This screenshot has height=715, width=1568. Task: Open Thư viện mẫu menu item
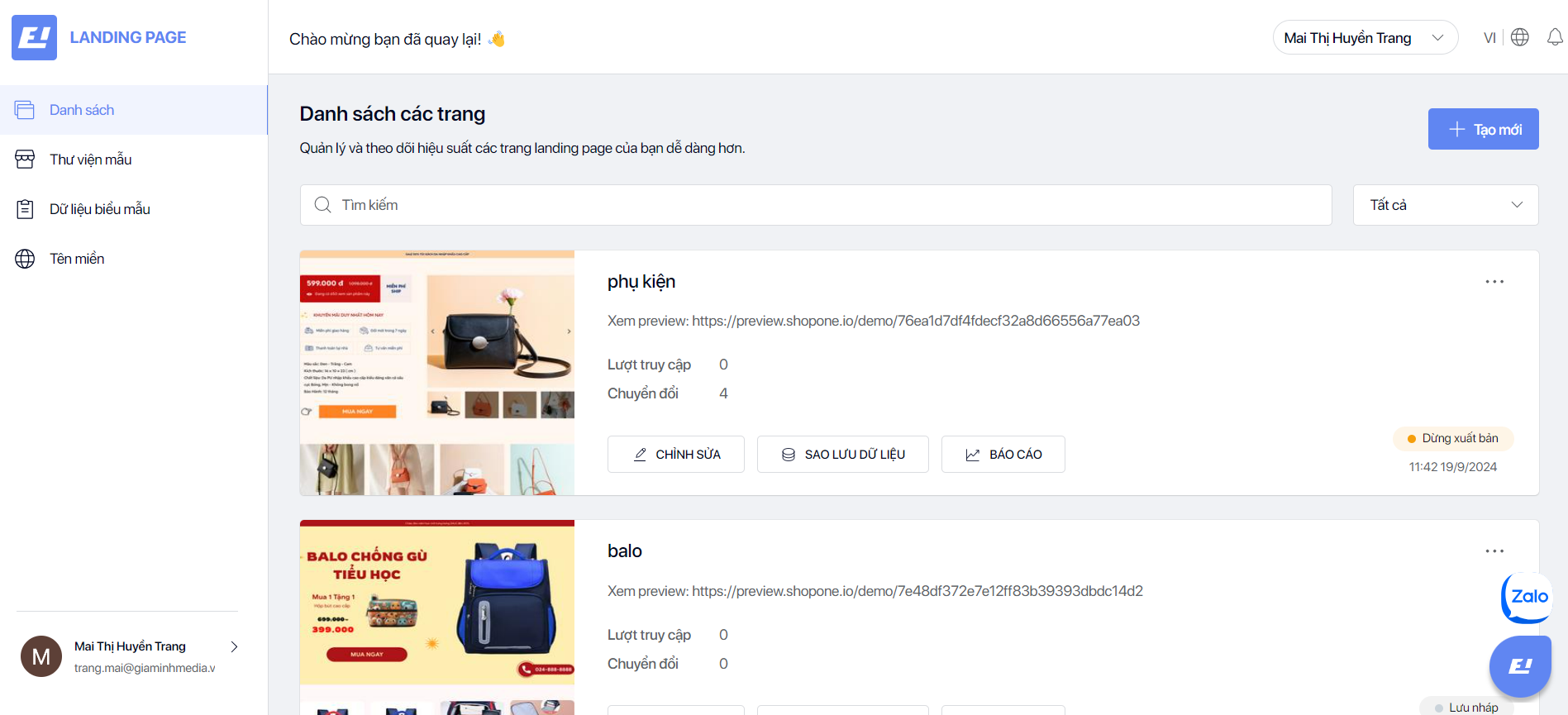coord(134,160)
